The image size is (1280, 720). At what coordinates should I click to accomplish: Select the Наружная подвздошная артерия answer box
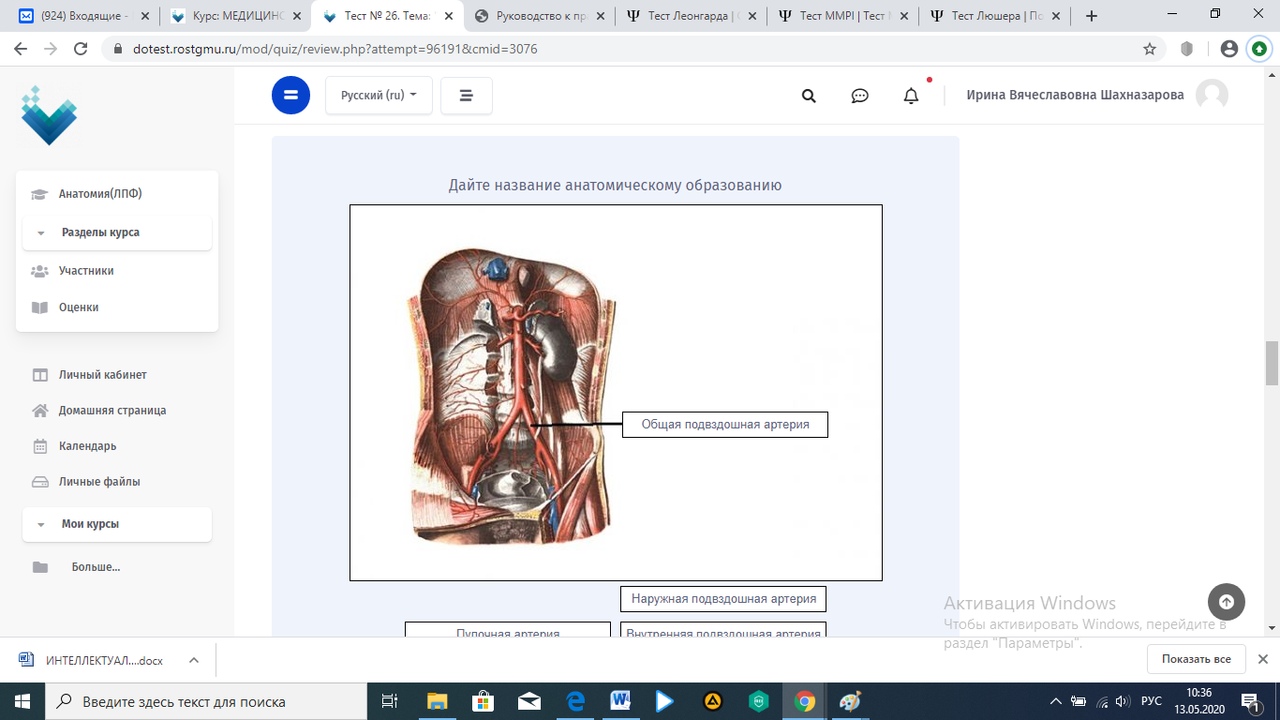(x=723, y=599)
